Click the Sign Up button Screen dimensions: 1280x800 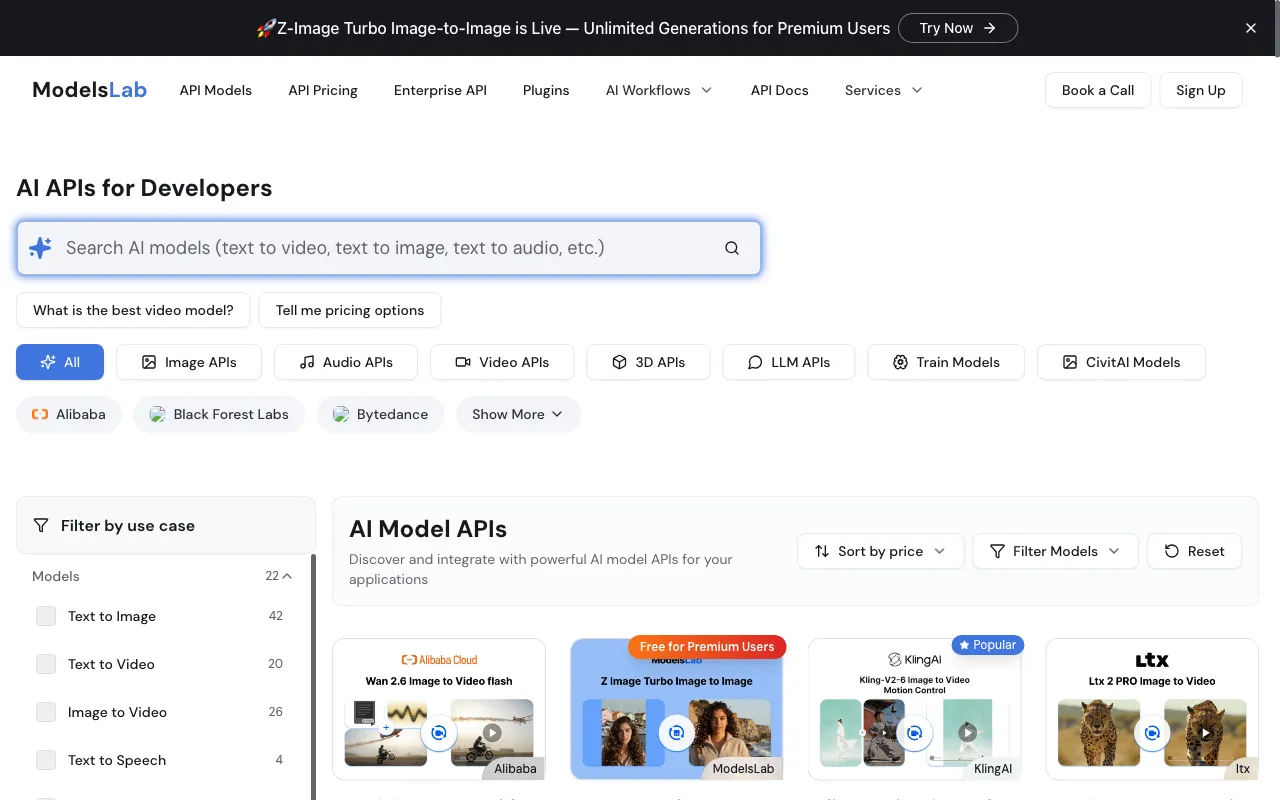[x=1201, y=90]
